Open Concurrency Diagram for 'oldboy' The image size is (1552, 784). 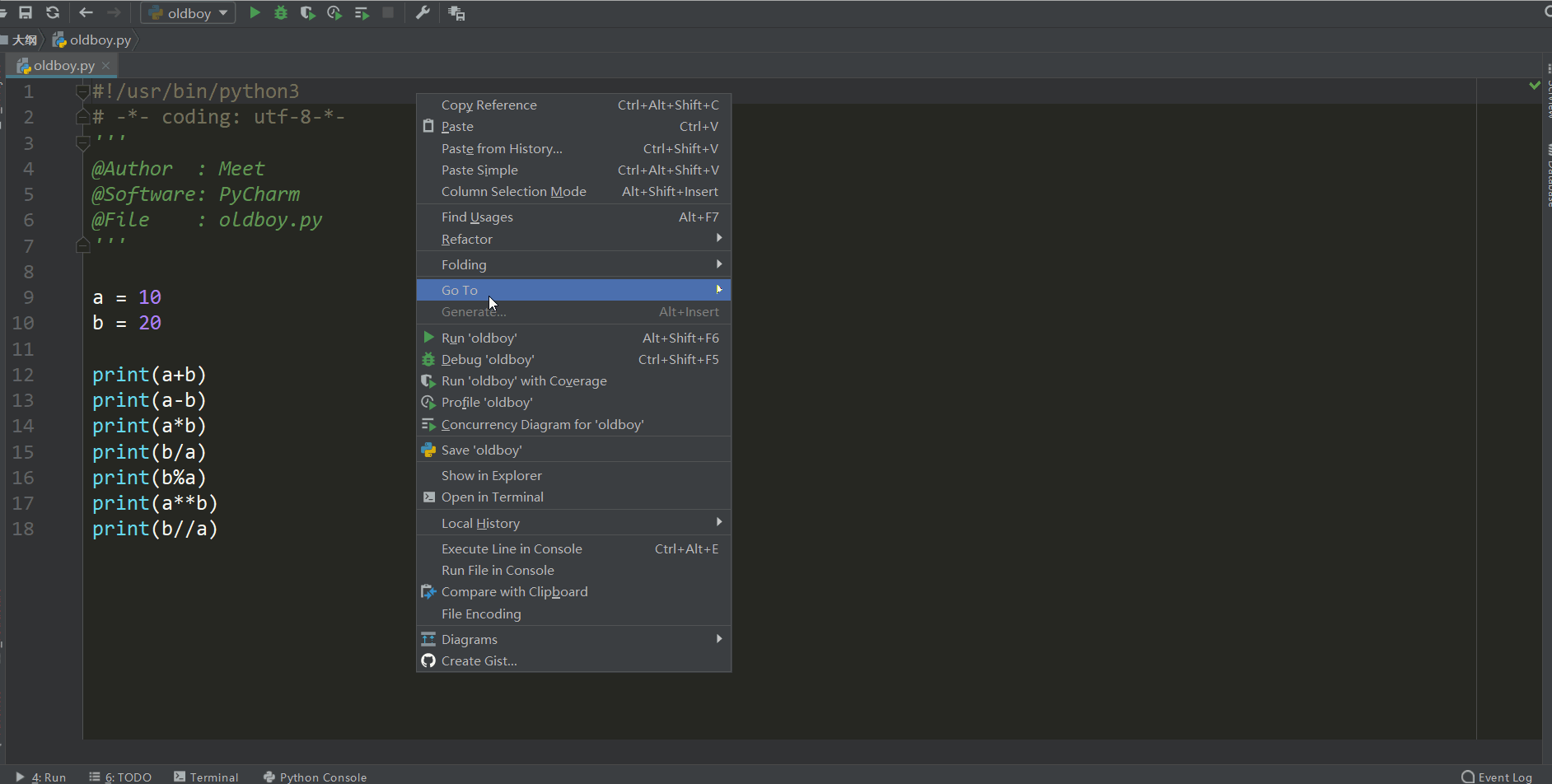[573, 424]
